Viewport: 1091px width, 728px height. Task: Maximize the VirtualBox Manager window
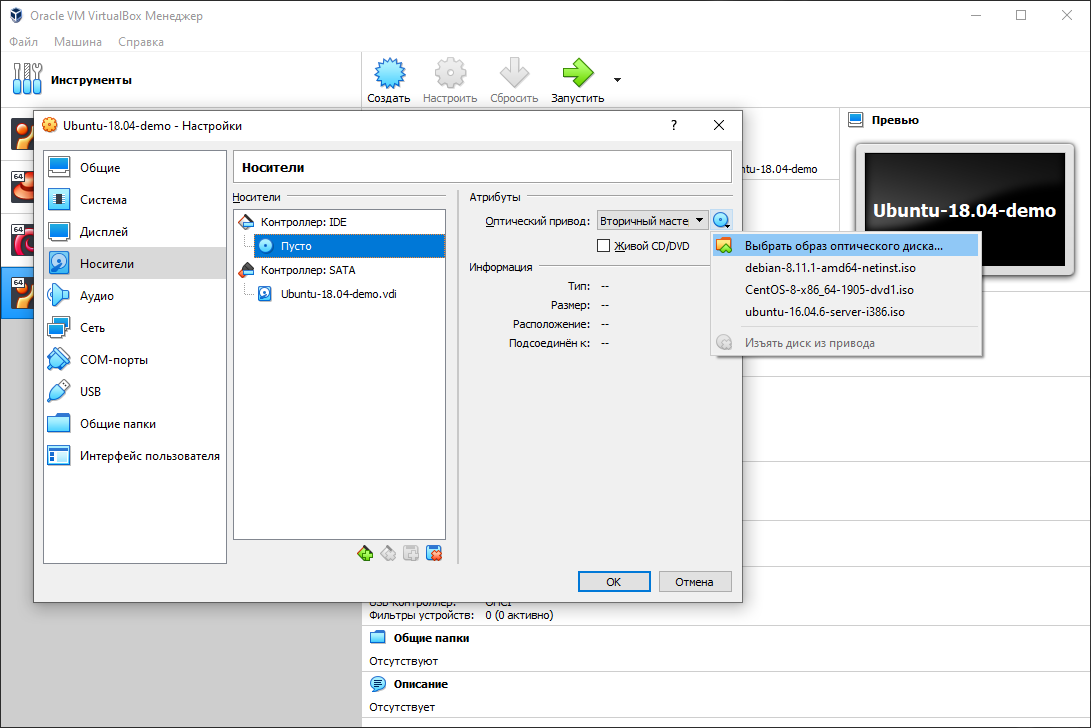[1021, 15]
